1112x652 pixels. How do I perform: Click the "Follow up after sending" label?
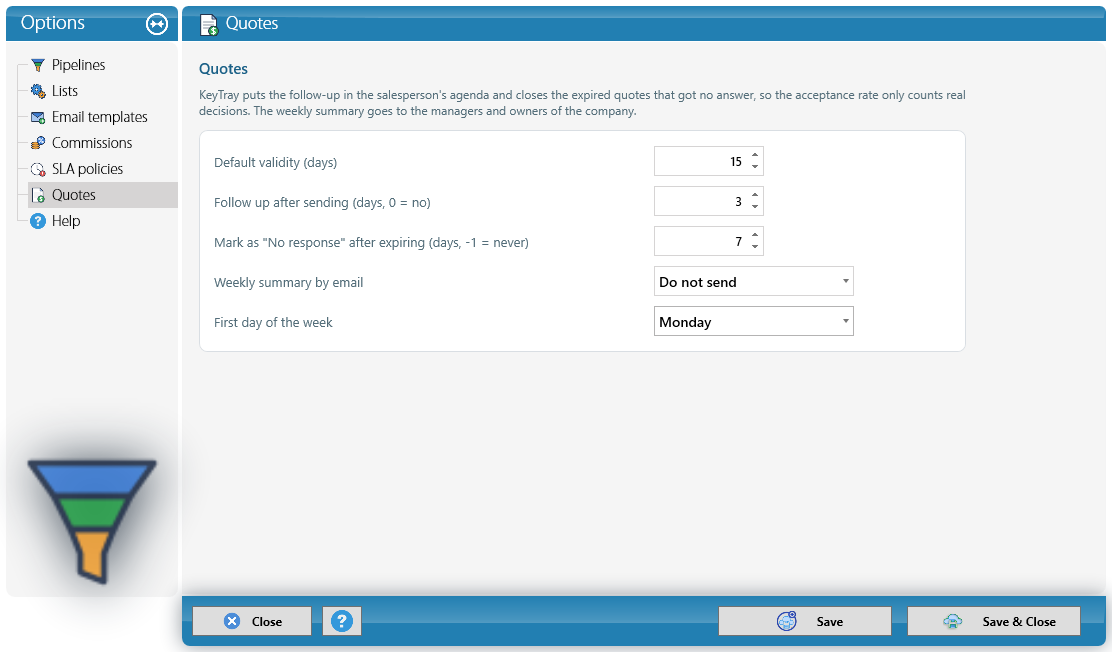[322, 202]
